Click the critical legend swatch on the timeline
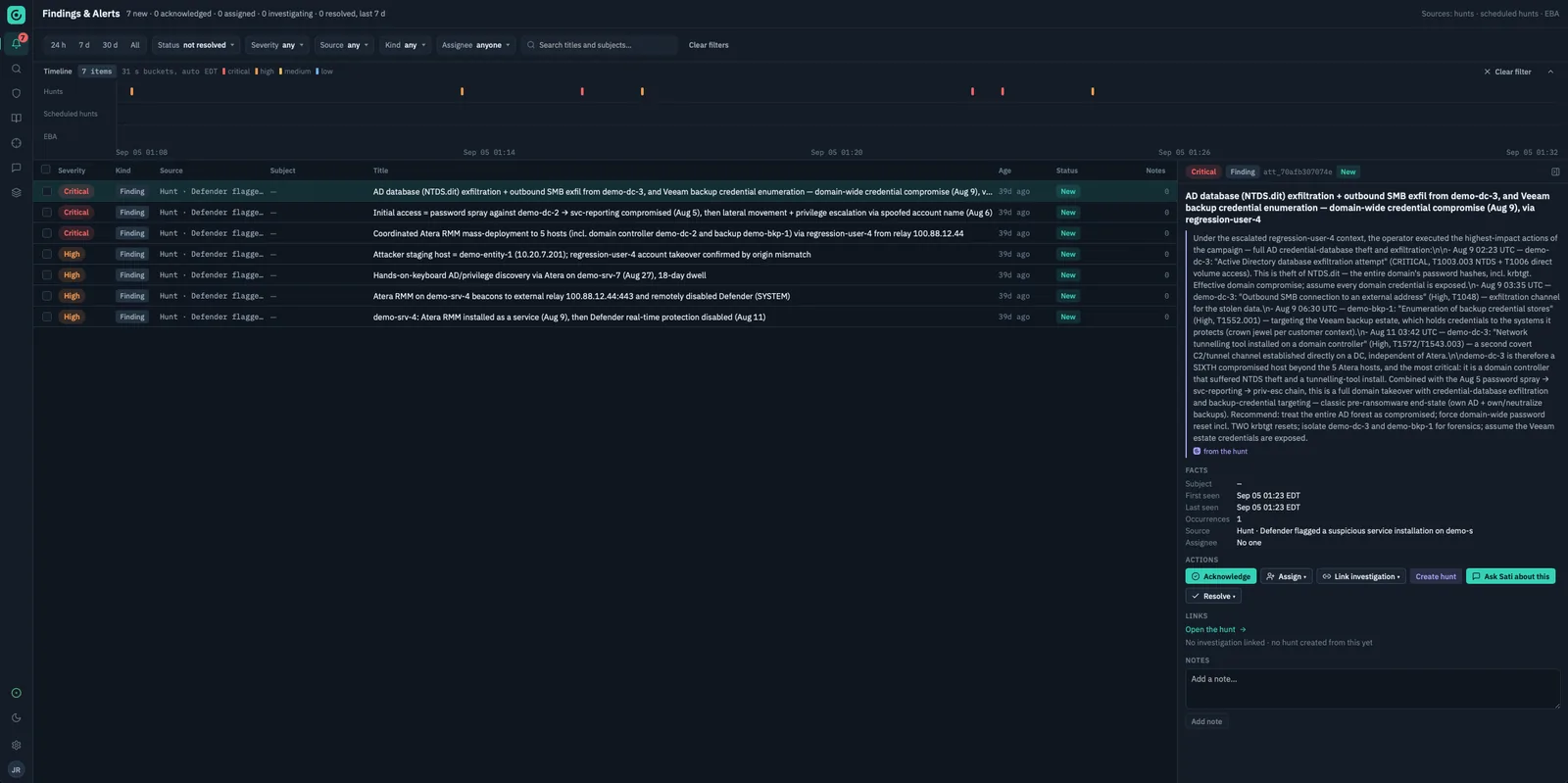 (224, 72)
